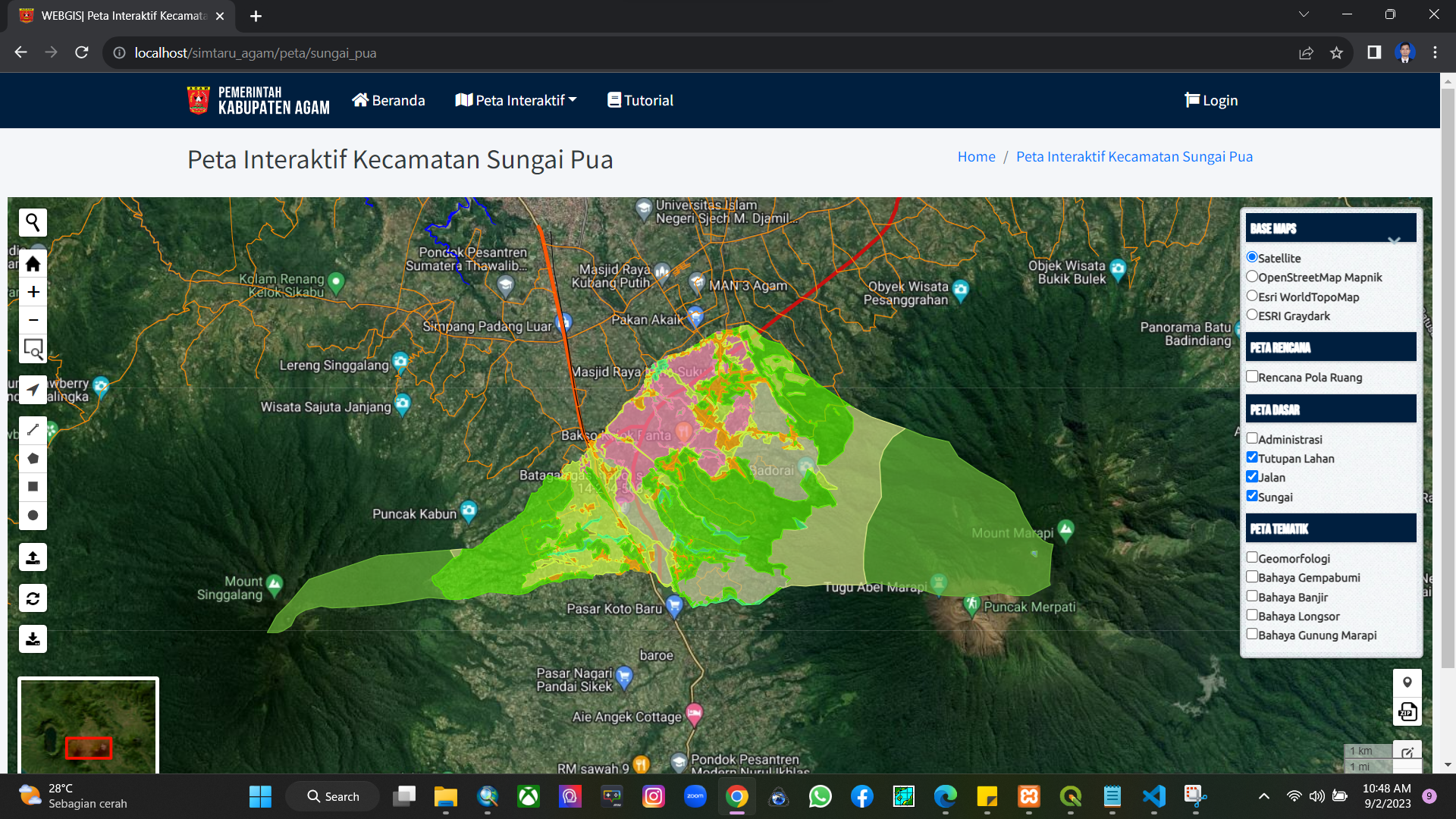Click the download map tool
The height and width of the screenshot is (819, 1456).
pos(33,639)
